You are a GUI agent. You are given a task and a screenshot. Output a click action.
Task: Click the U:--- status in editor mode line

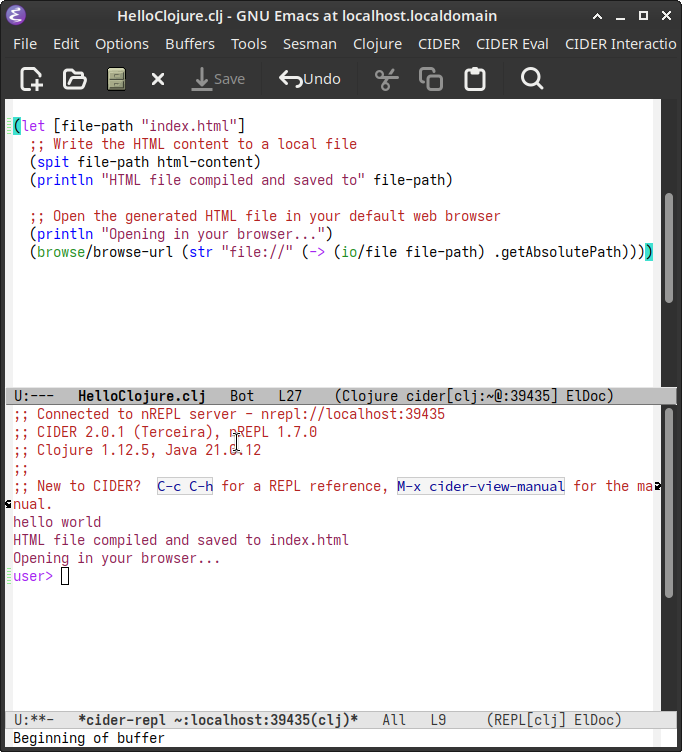(34, 396)
